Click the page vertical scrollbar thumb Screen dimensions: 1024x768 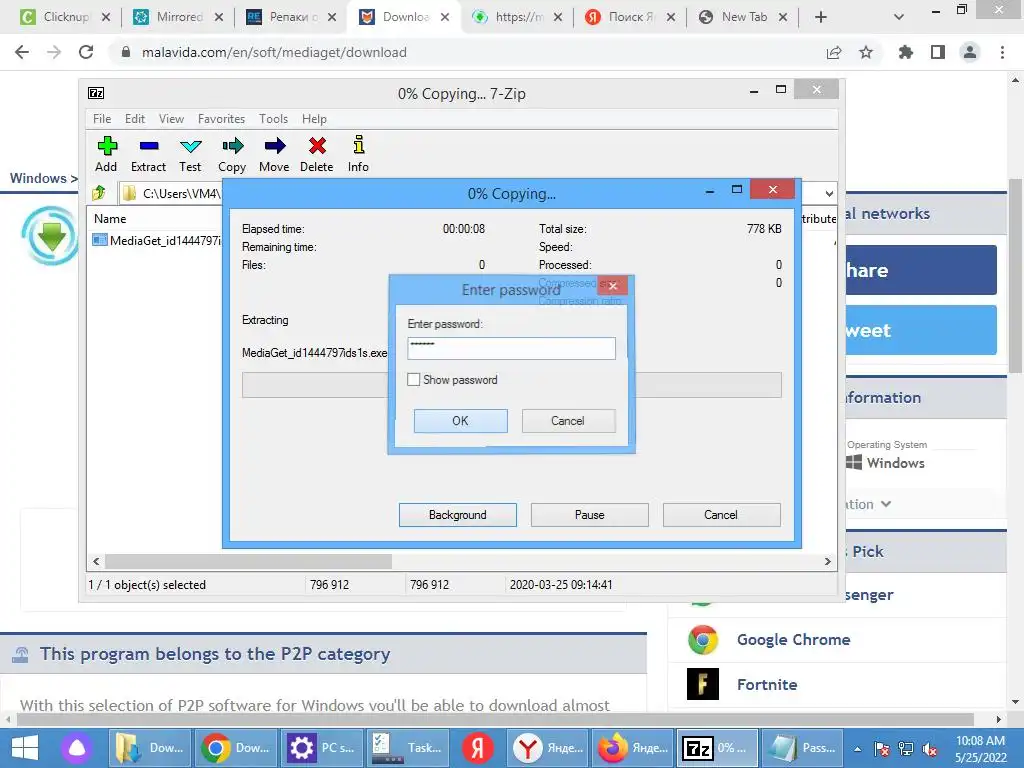(1015, 275)
